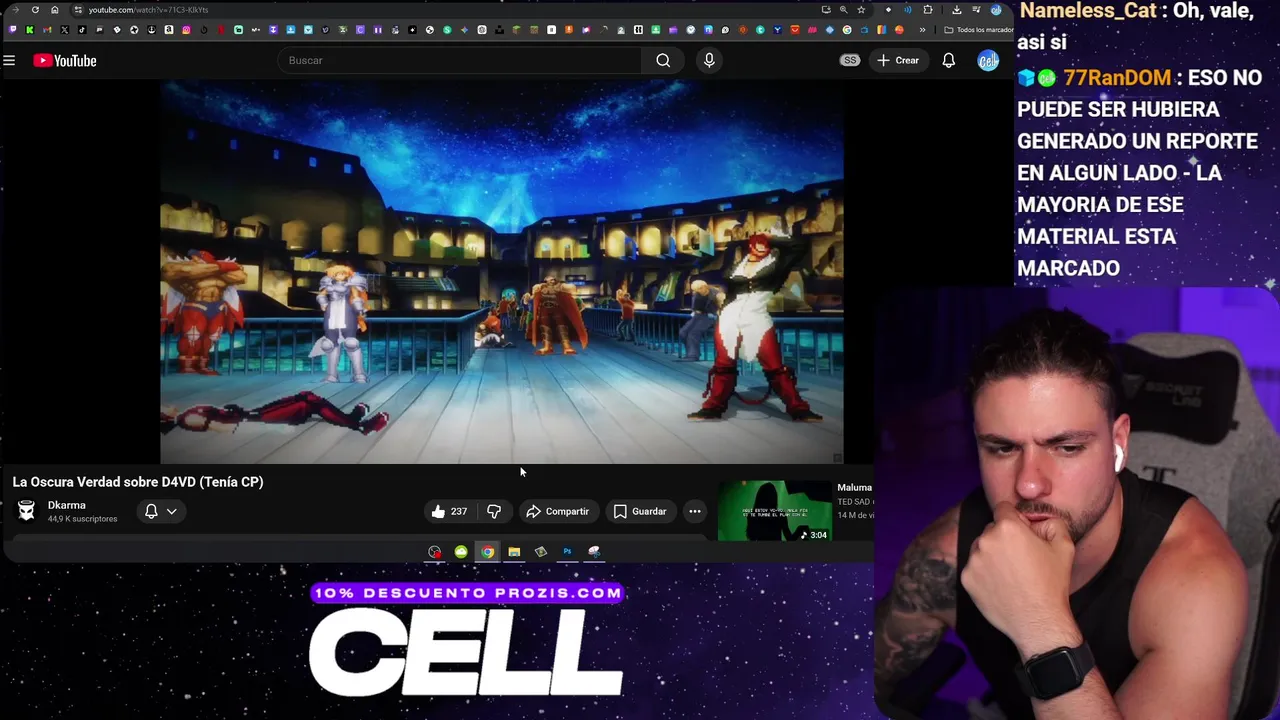This screenshot has height=720, width=1280.
Task: Open the Gmail bookmark in bookmarks bar
Action: pos(47,30)
